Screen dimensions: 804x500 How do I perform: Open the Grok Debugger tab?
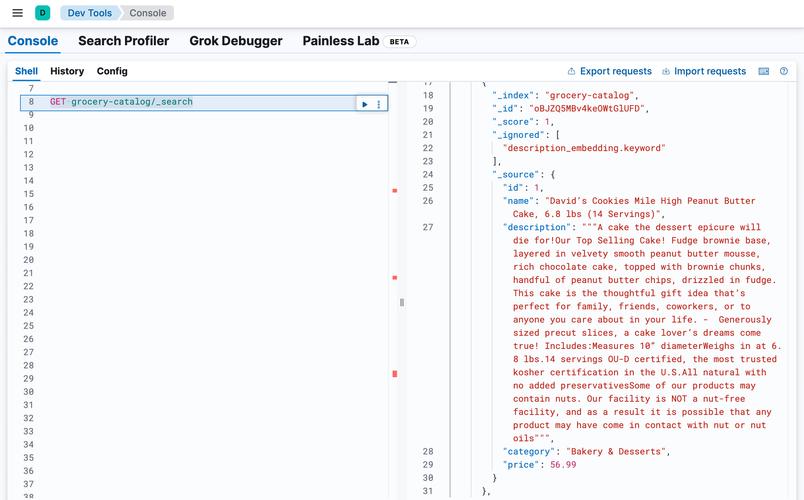236,41
